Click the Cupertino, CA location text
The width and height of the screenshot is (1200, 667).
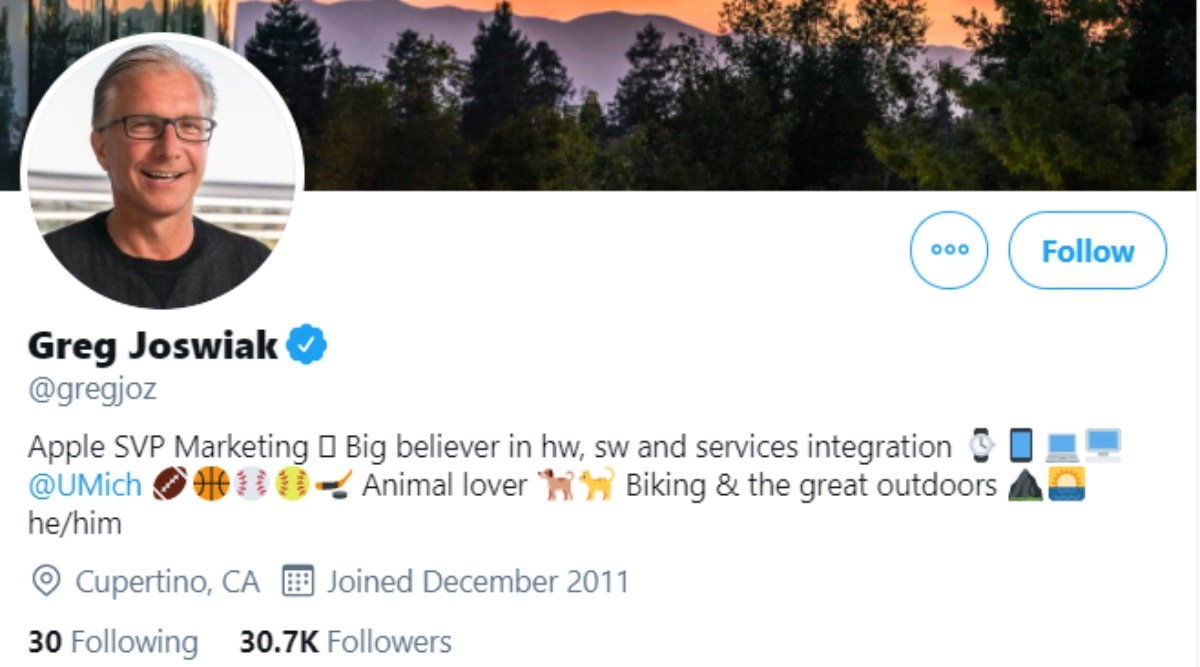[167, 581]
